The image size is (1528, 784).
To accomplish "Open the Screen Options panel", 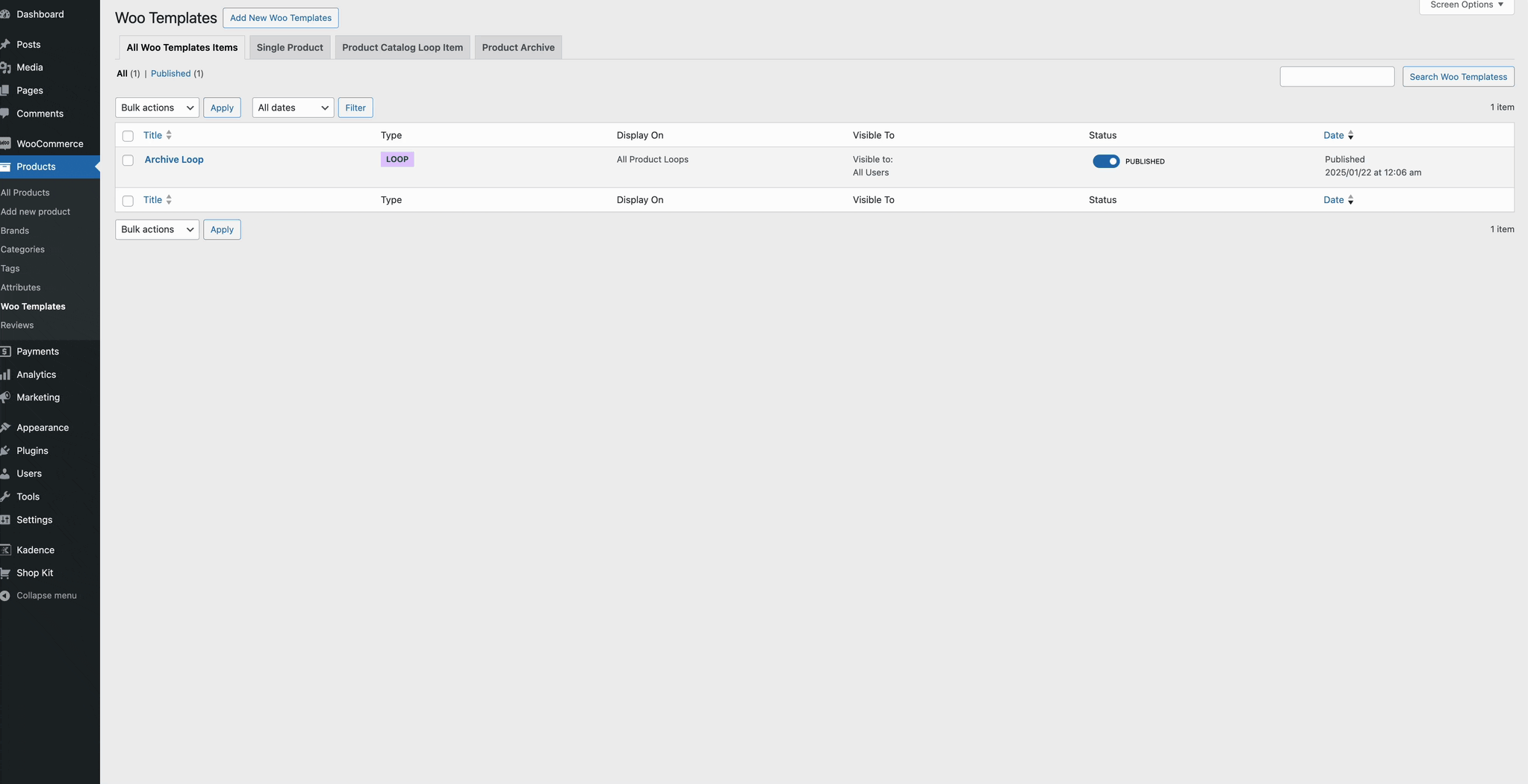I will point(1464,4).
